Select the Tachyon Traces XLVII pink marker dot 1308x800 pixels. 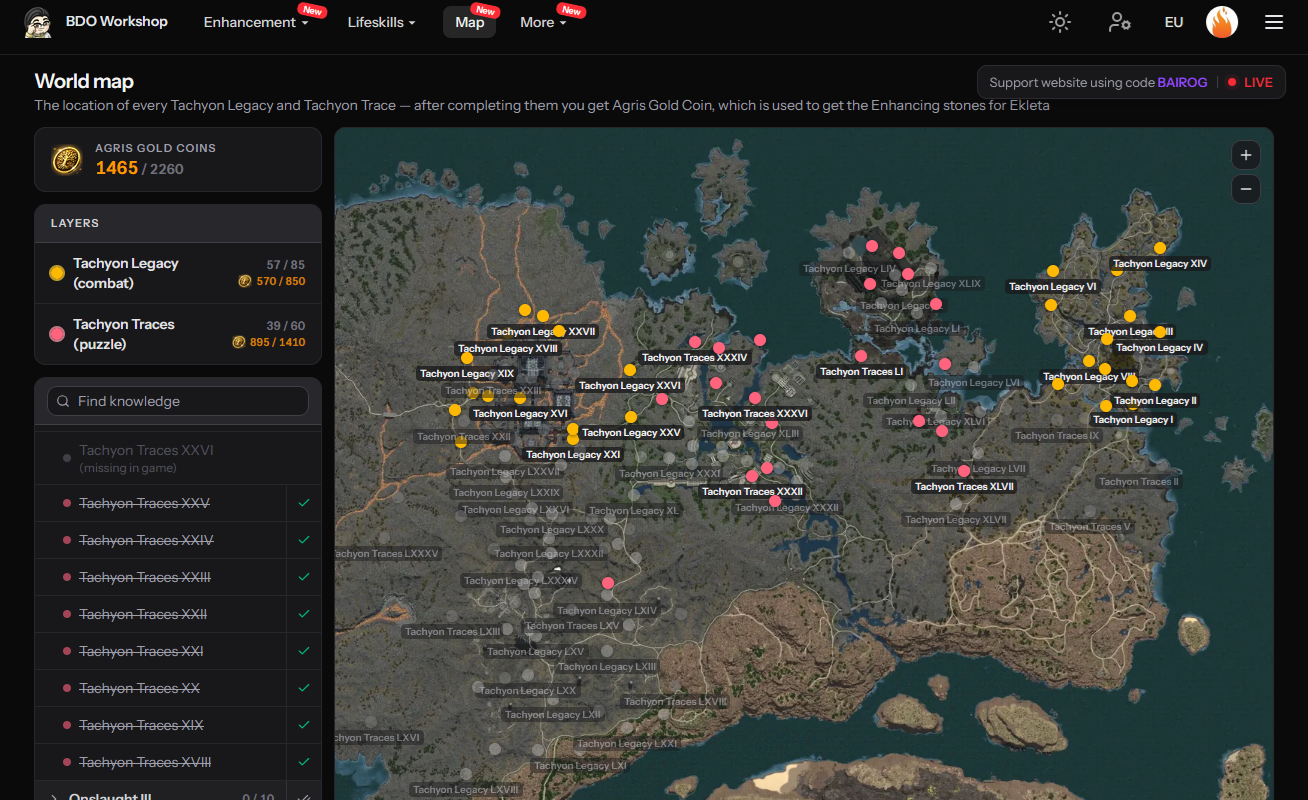(964, 471)
